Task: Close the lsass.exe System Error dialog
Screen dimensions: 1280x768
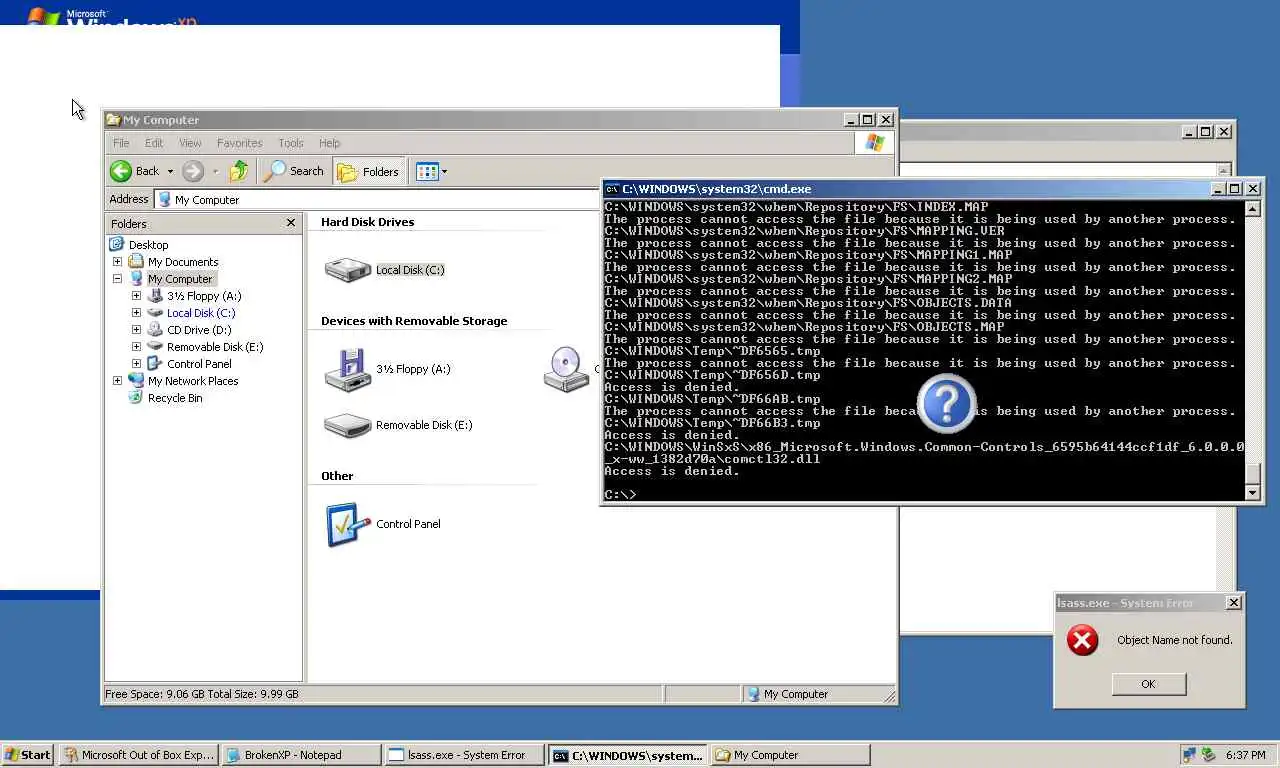Action: coord(1233,602)
